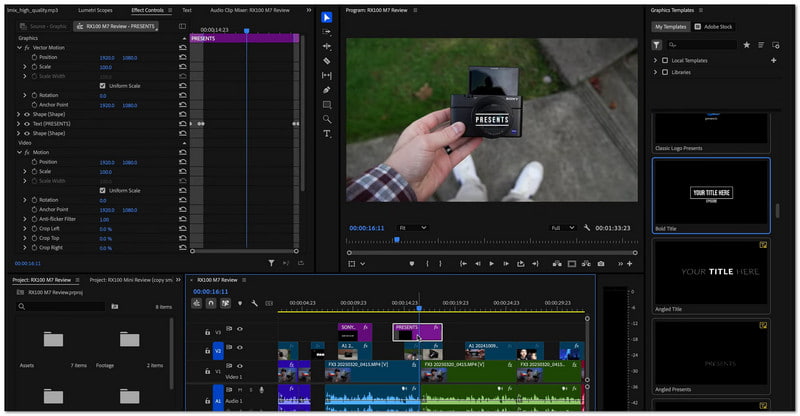The height and width of the screenshot is (416, 800).
Task: Click the filter funnel in Graphics Templates
Action: point(657,45)
